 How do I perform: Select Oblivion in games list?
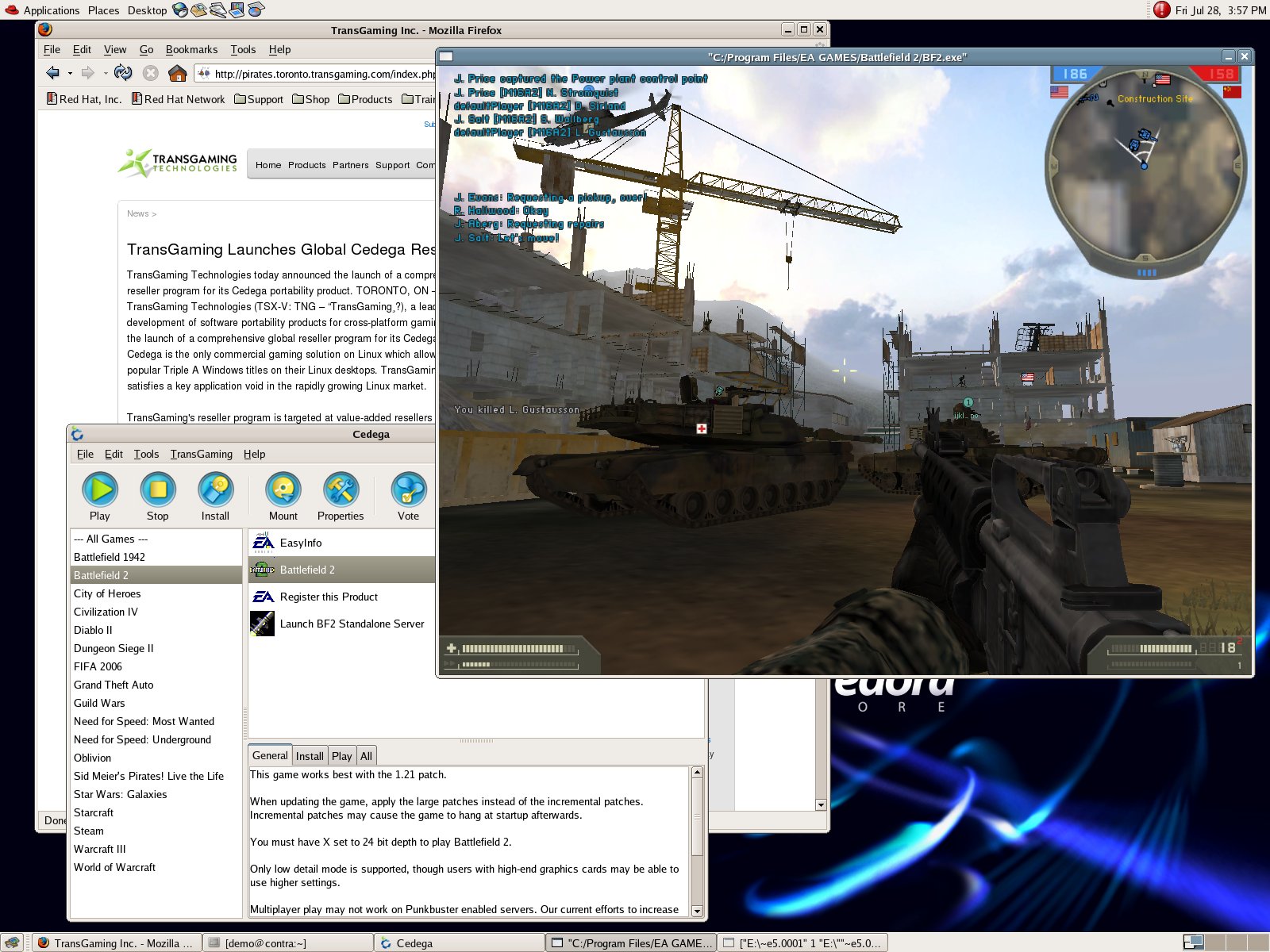(156, 758)
